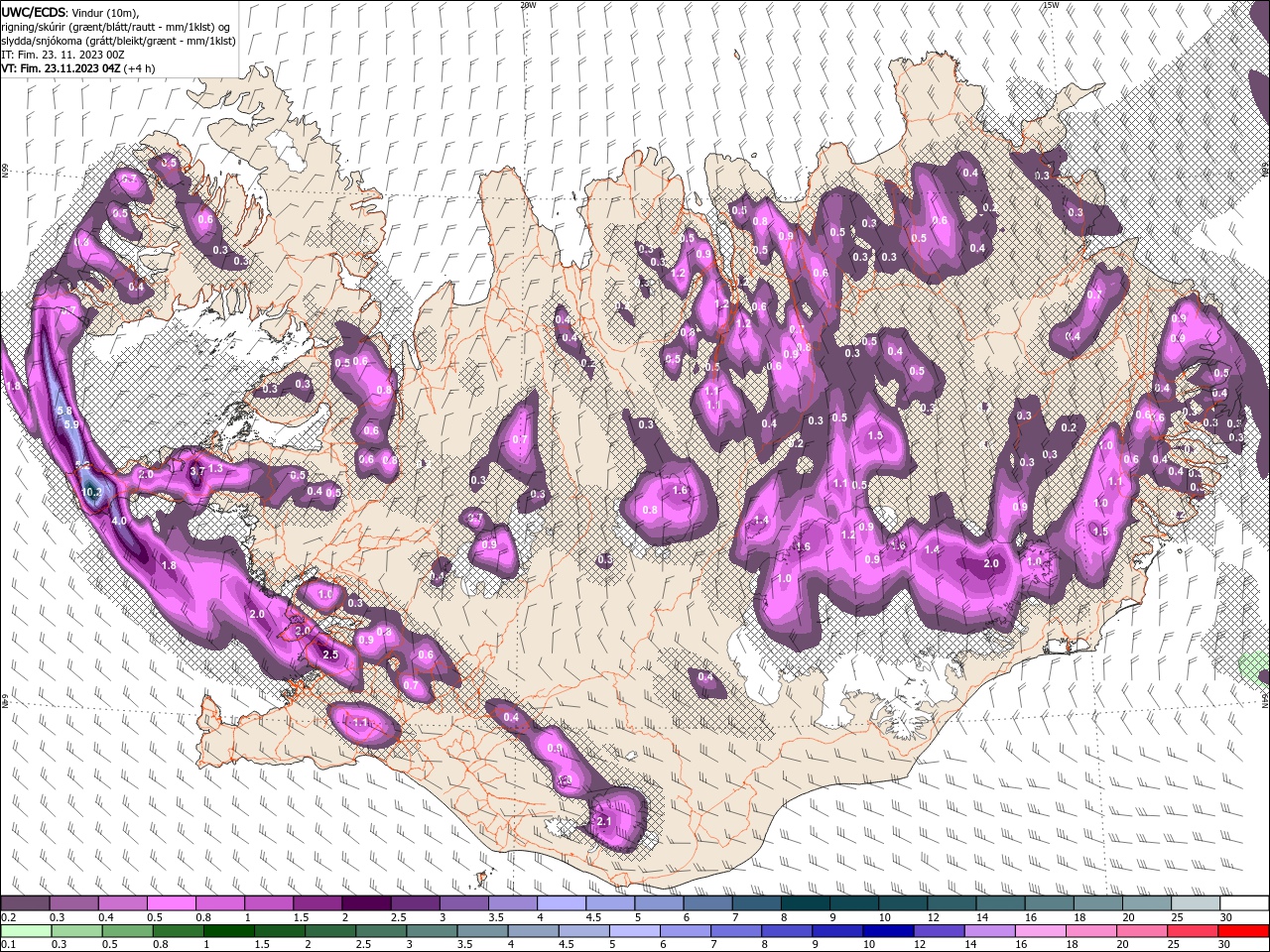Click the 30 label on the rain legend row
The image size is (1270, 952).
click(1226, 946)
